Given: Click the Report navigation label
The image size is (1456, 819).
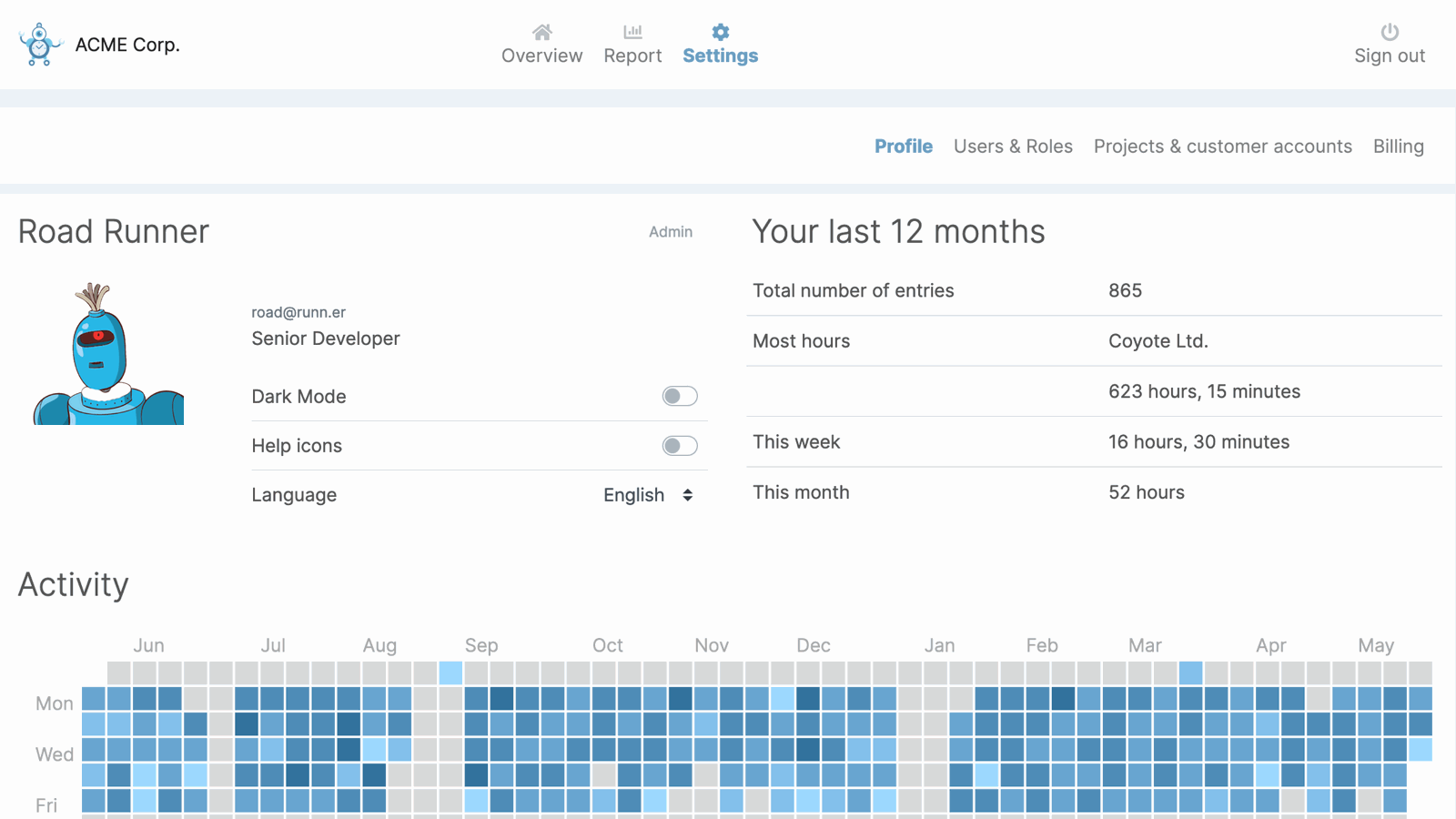Looking at the screenshot, I should coord(632,56).
